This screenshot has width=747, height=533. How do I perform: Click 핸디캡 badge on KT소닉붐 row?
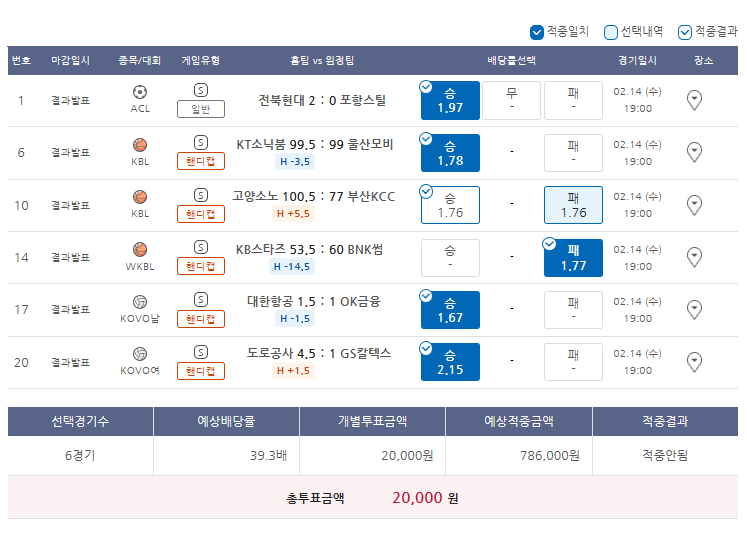click(201, 161)
